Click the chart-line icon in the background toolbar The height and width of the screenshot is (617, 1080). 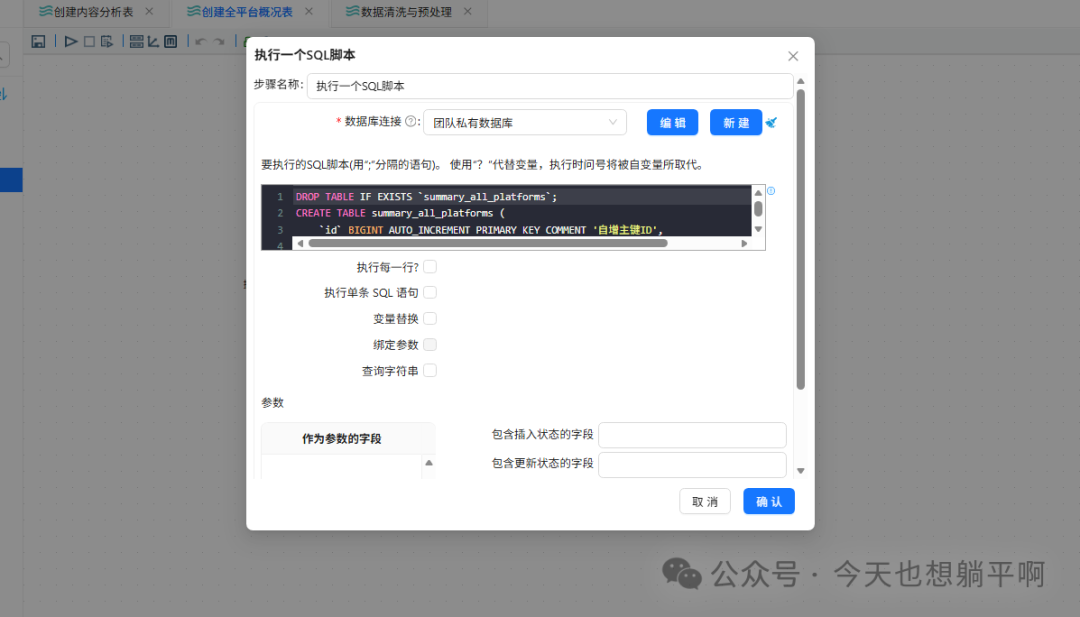[154, 42]
